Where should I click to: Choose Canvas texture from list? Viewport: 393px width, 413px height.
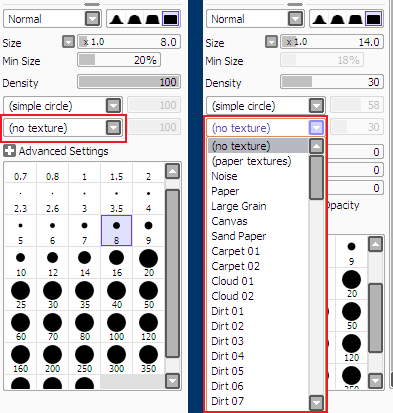258,221
